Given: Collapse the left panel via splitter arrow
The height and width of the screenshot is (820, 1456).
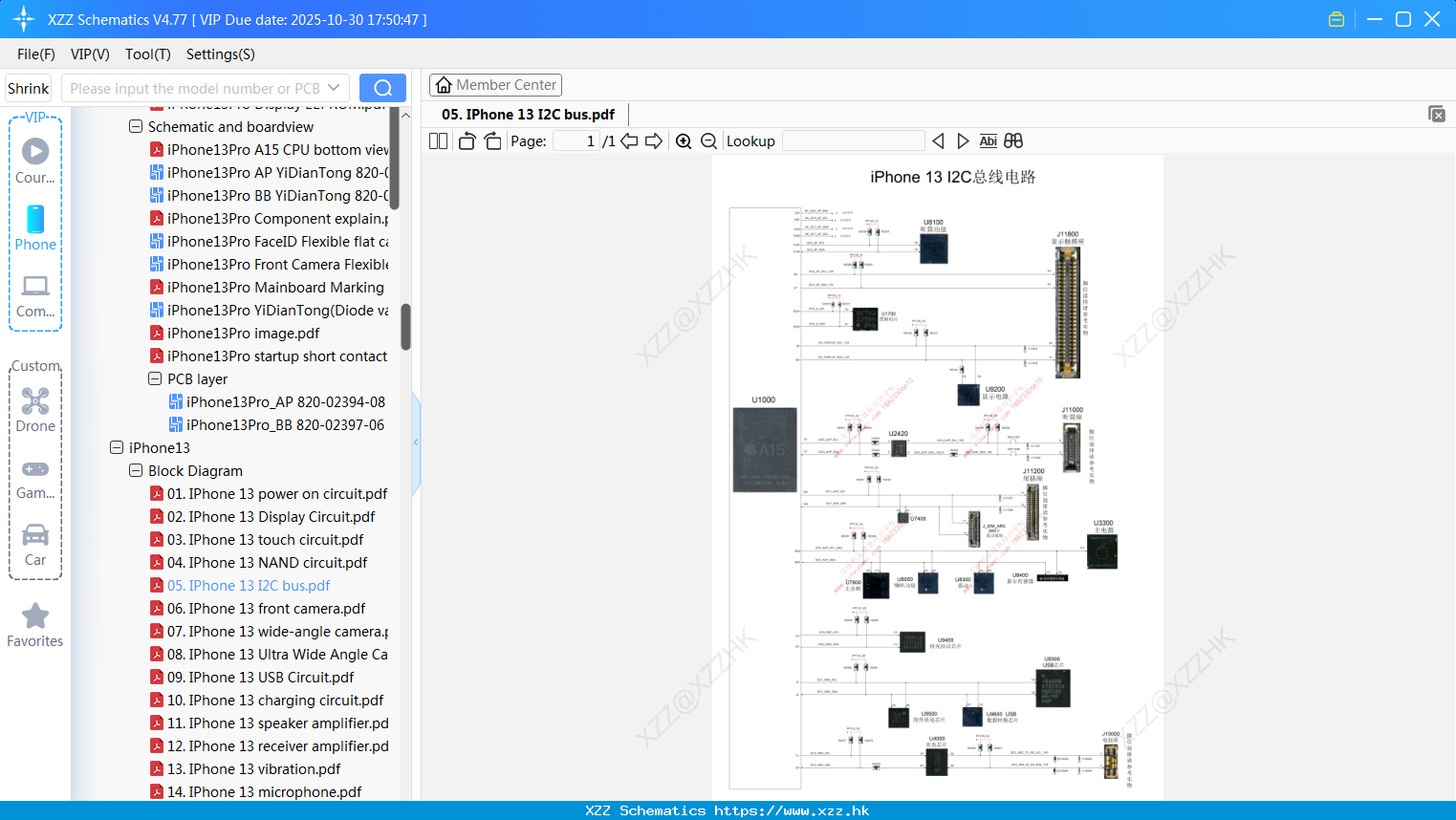Looking at the screenshot, I should (416, 442).
